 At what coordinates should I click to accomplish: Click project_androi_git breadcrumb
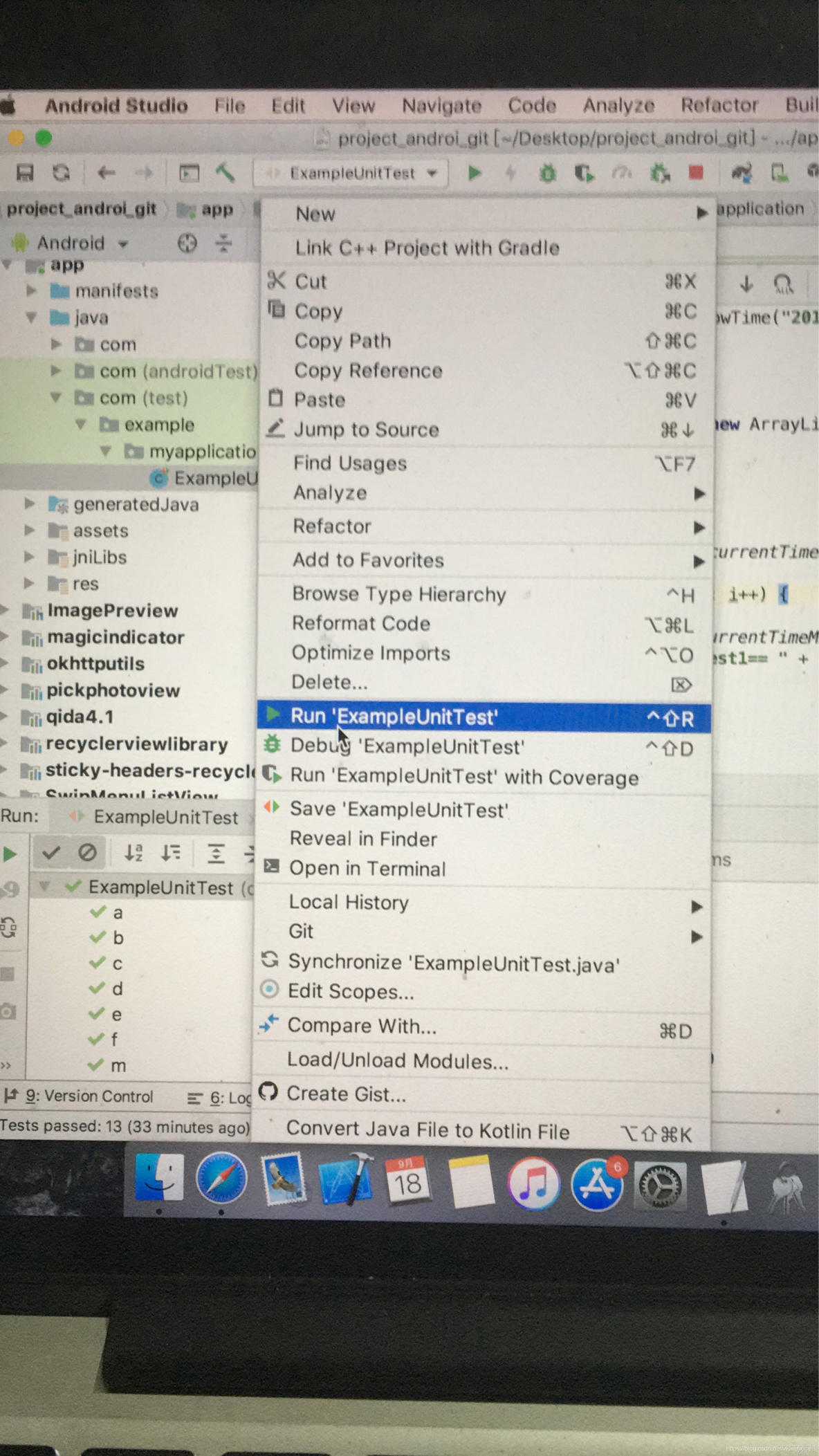tap(82, 209)
